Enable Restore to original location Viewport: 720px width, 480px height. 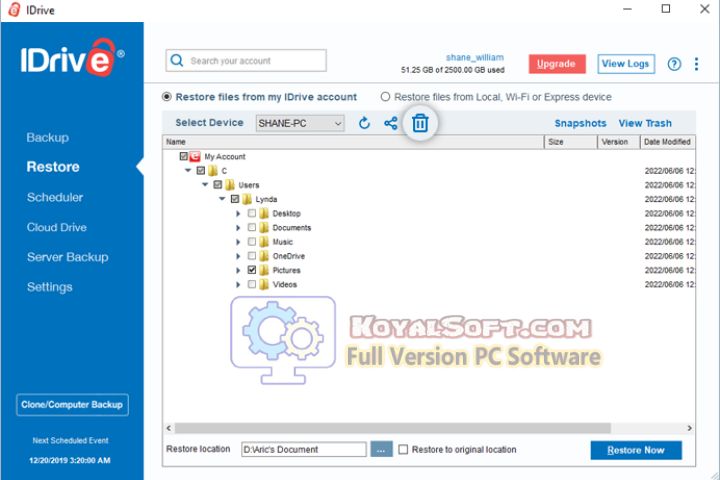click(403, 450)
